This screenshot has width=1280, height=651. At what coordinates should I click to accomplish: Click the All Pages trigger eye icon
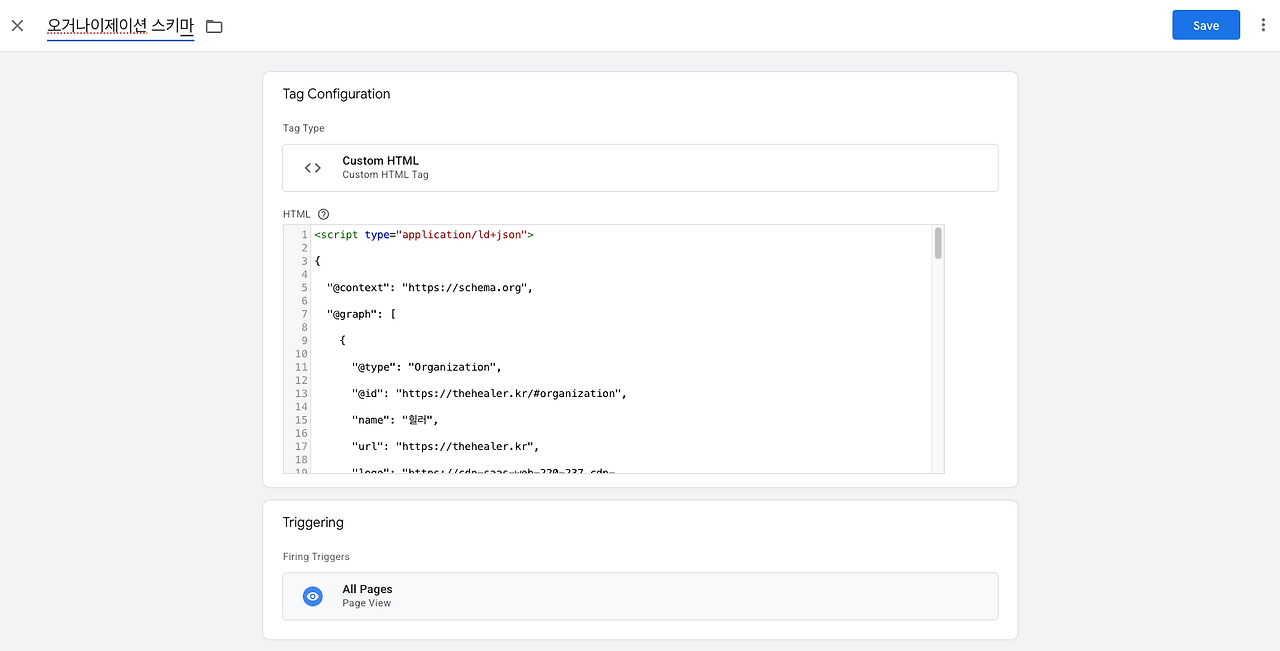313,596
